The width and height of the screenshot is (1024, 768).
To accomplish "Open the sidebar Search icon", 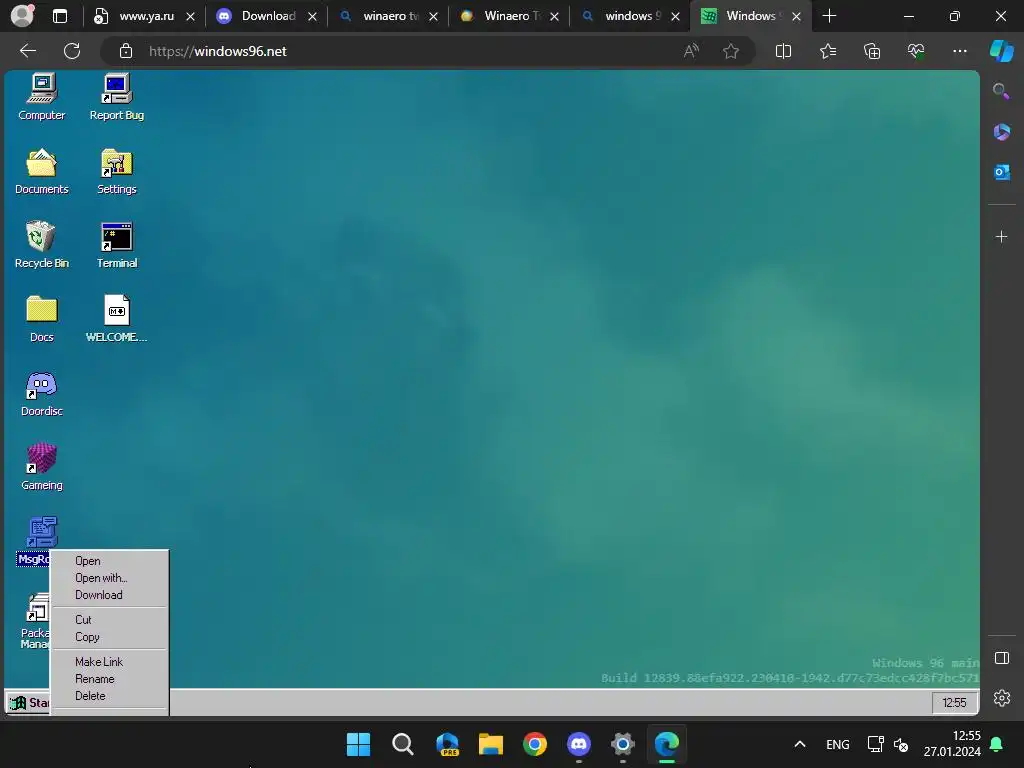I will click(1001, 91).
